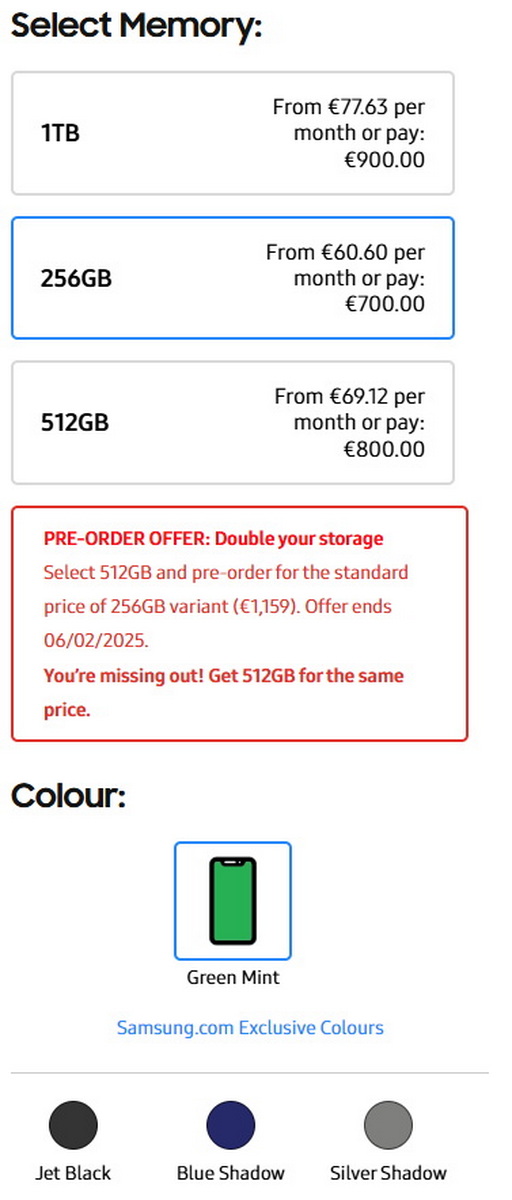The height and width of the screenshot is (1200, 512).
Task: Open the Samsung.com Exclusive Colours link
Action: tap(250, 1027)
